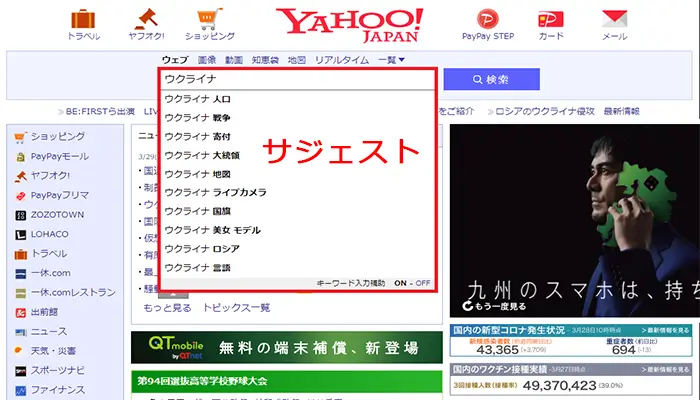Image resolution: width=700 pixels, height=400 pixels.
Task: Open 最新情報を見る link in ワクチン接種実績 panel
Action: 666,370
